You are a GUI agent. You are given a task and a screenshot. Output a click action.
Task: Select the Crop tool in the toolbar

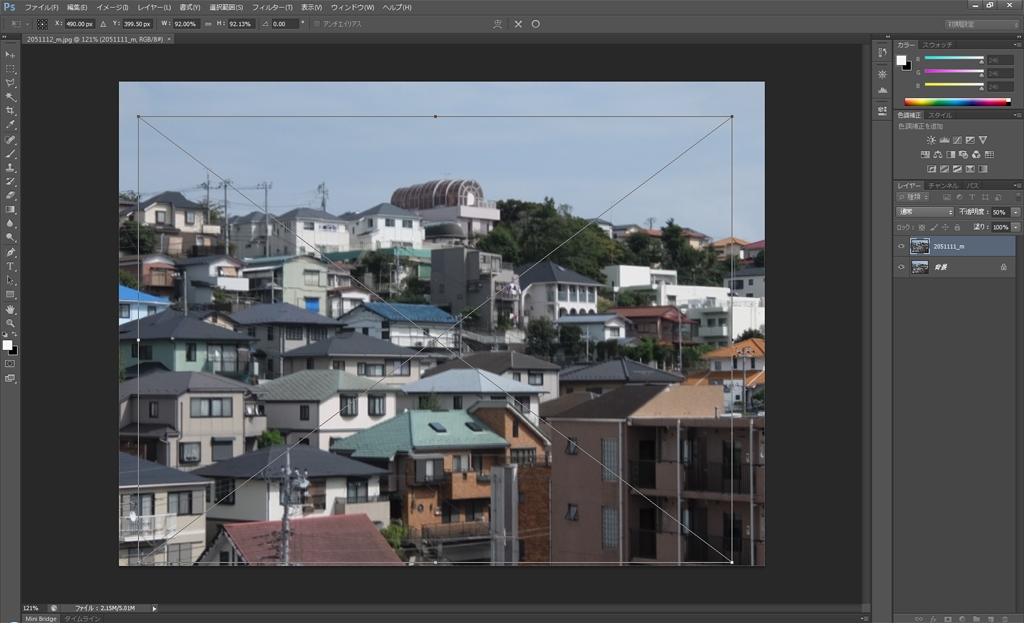(10, 111)
